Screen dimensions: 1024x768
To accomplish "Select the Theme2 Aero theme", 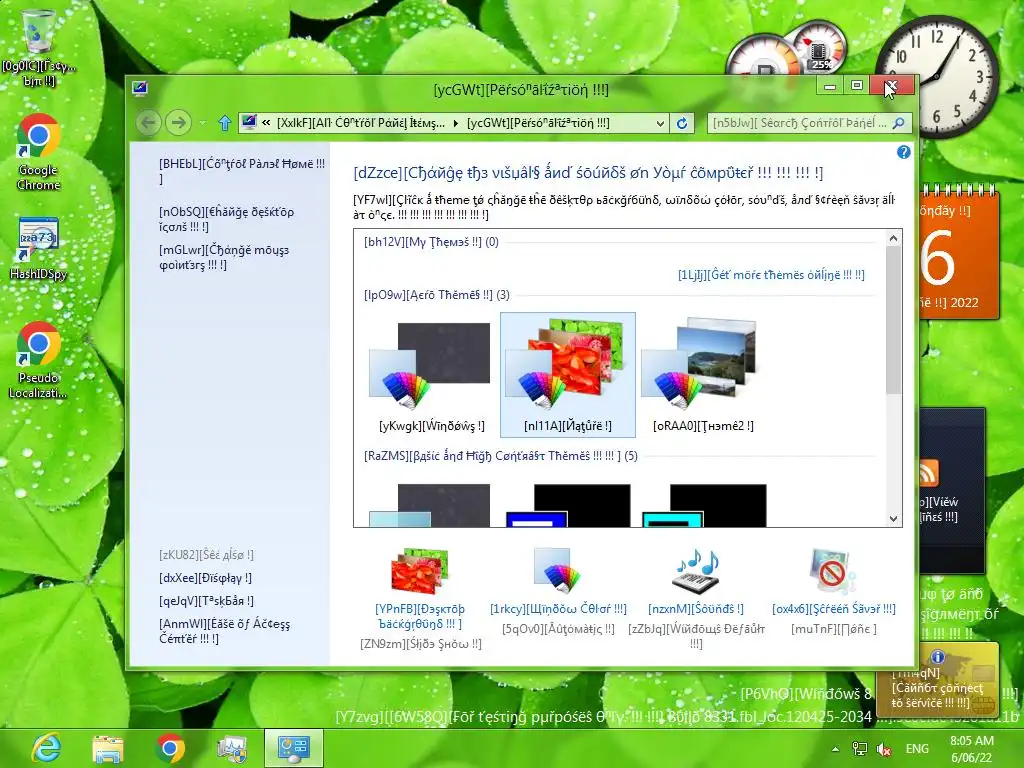I will coord(703,376).
